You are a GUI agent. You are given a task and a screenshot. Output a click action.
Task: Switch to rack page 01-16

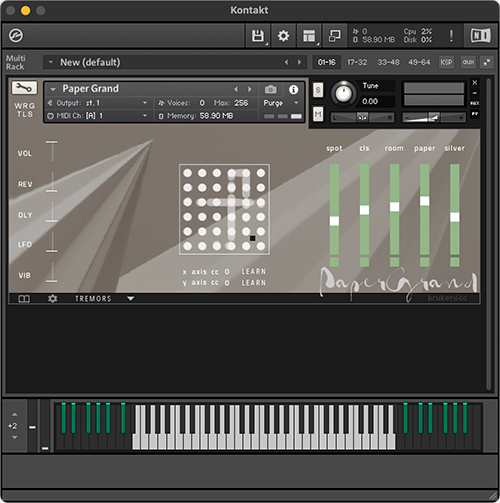pos(326,62)
